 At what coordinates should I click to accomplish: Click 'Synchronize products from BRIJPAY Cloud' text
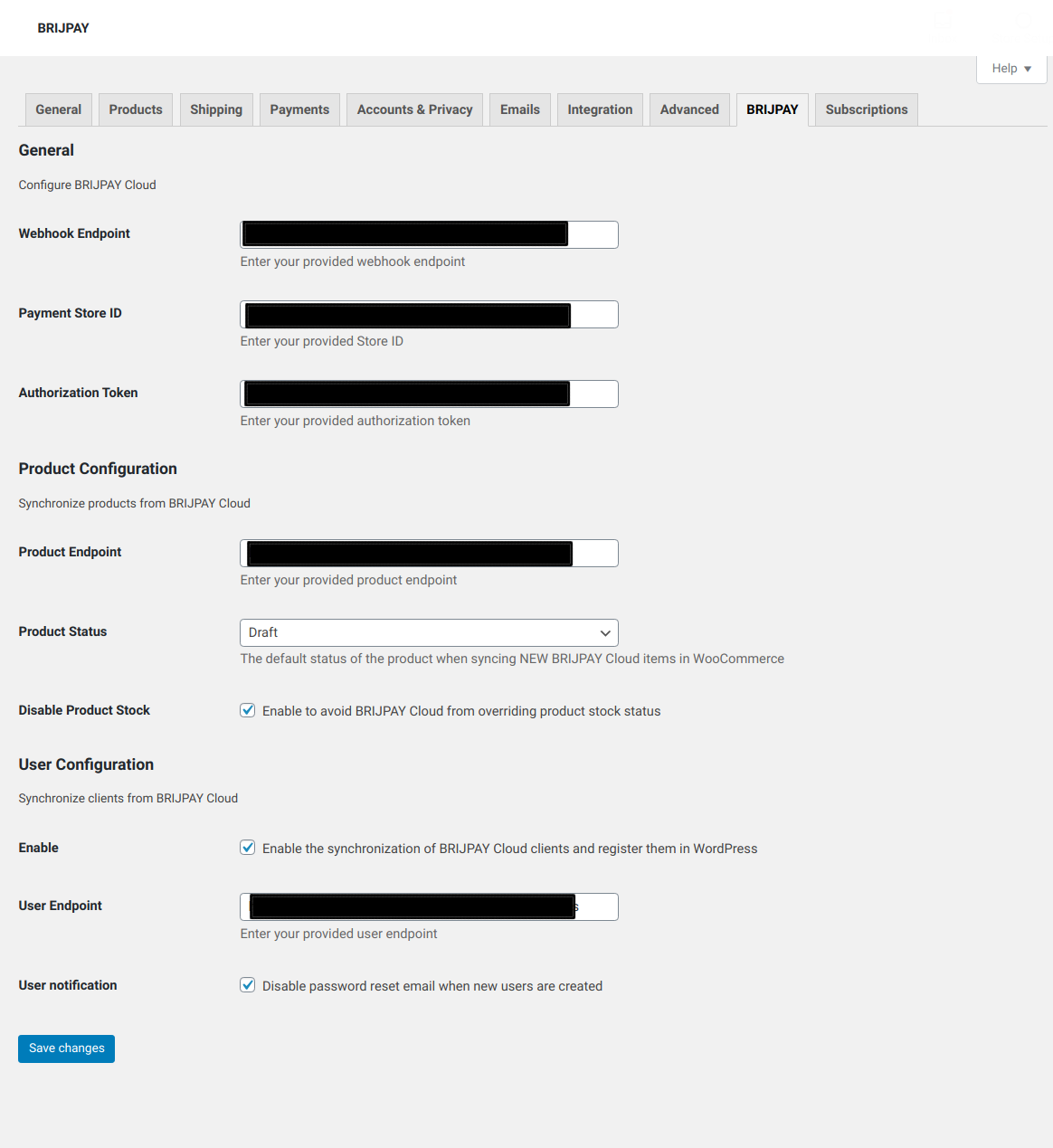coord(135,503)
